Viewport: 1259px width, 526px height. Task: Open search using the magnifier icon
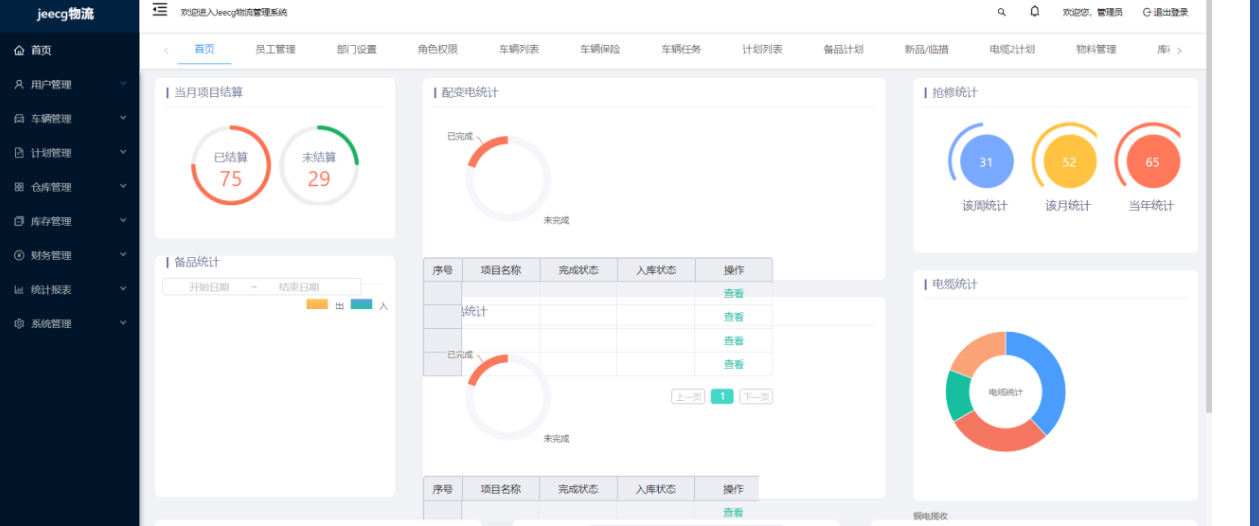click(x=1002, y=12)
